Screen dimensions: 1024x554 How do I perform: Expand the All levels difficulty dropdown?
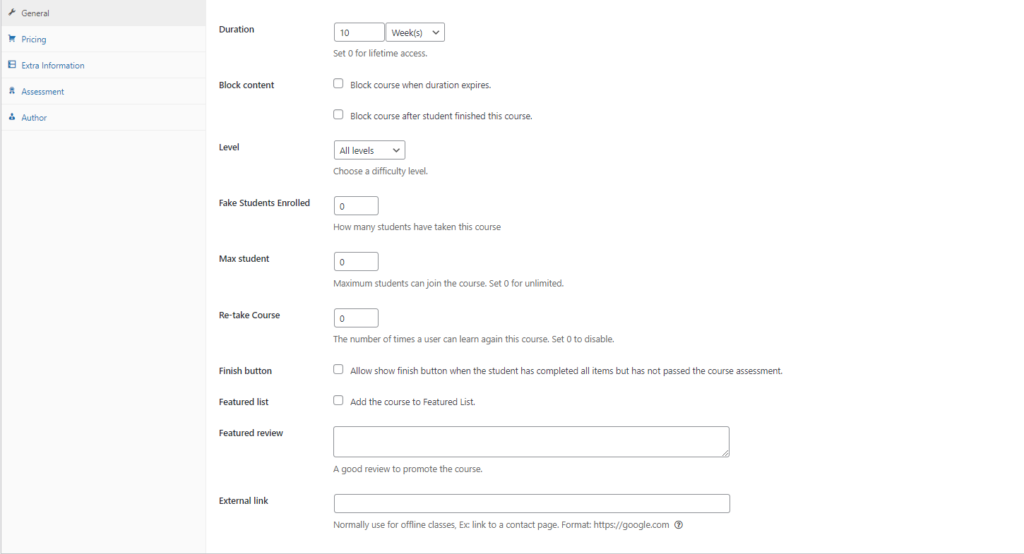(x=369, y=150)
